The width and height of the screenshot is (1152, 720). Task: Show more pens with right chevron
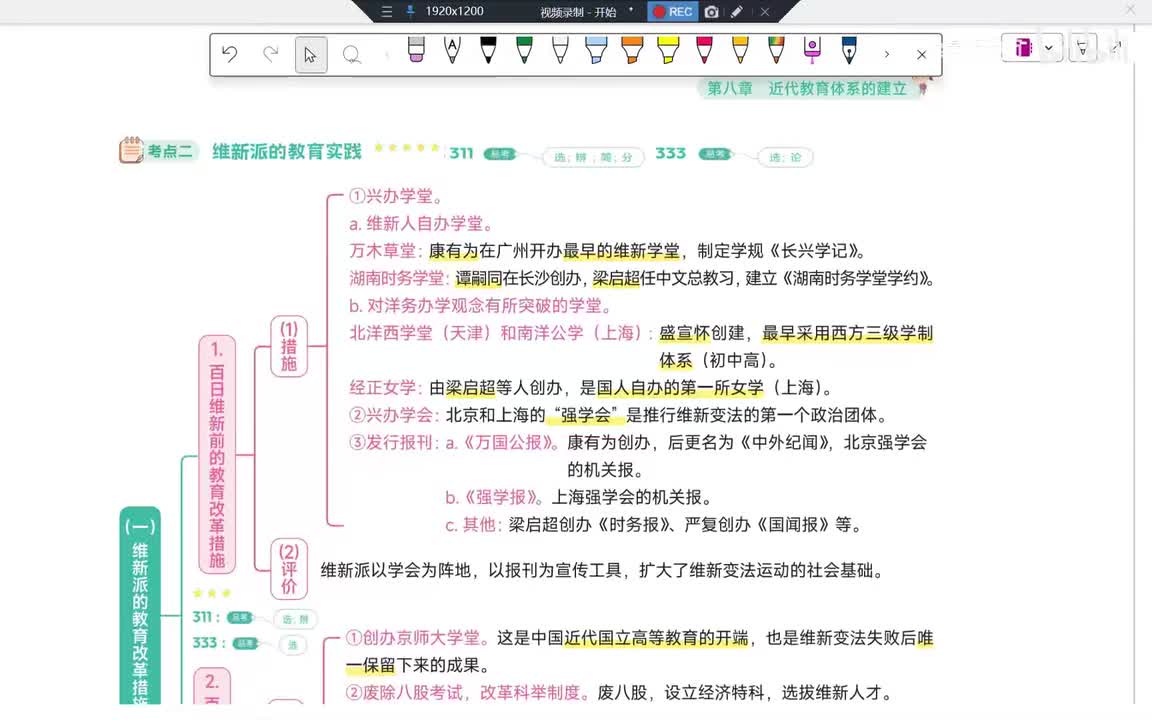click(887, 54)
